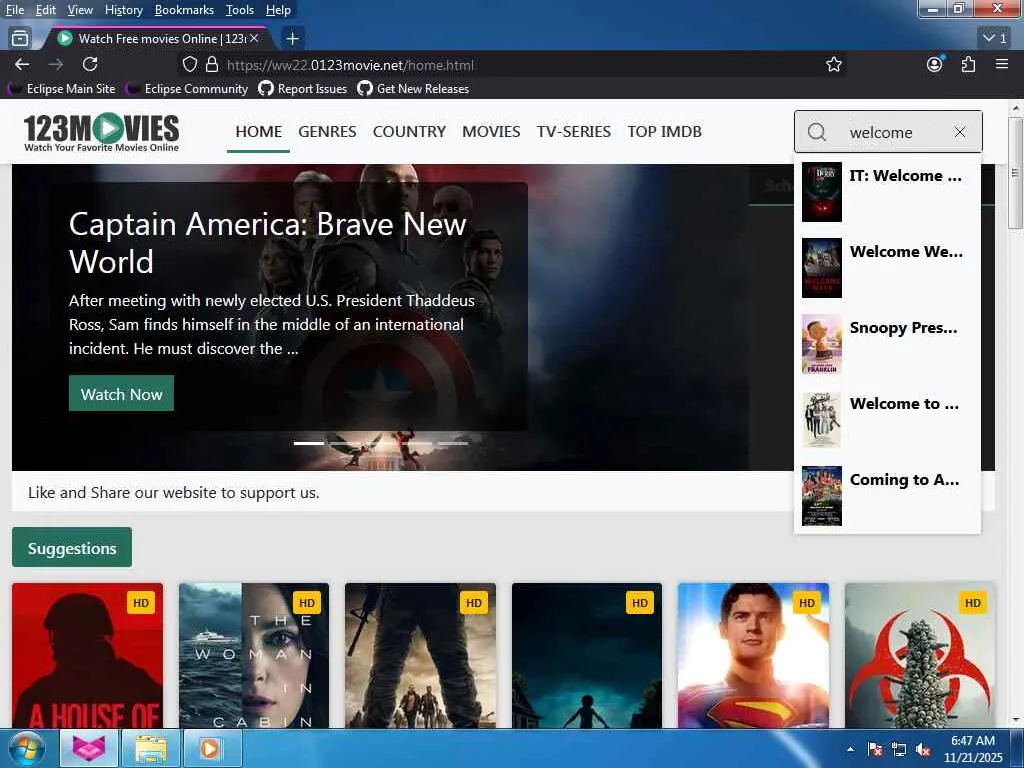Open the Superman movie poster
The height and width of the screenshot is (768, 1024).
[754, 656]
